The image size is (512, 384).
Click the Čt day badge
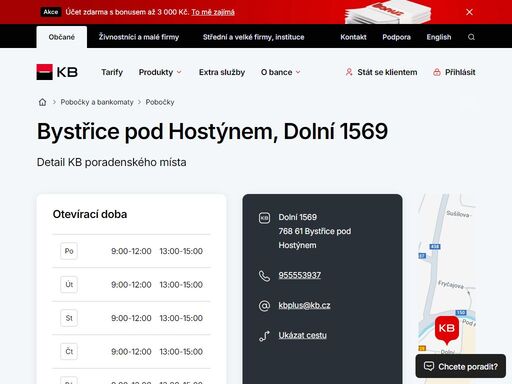[x=69, y=351]
